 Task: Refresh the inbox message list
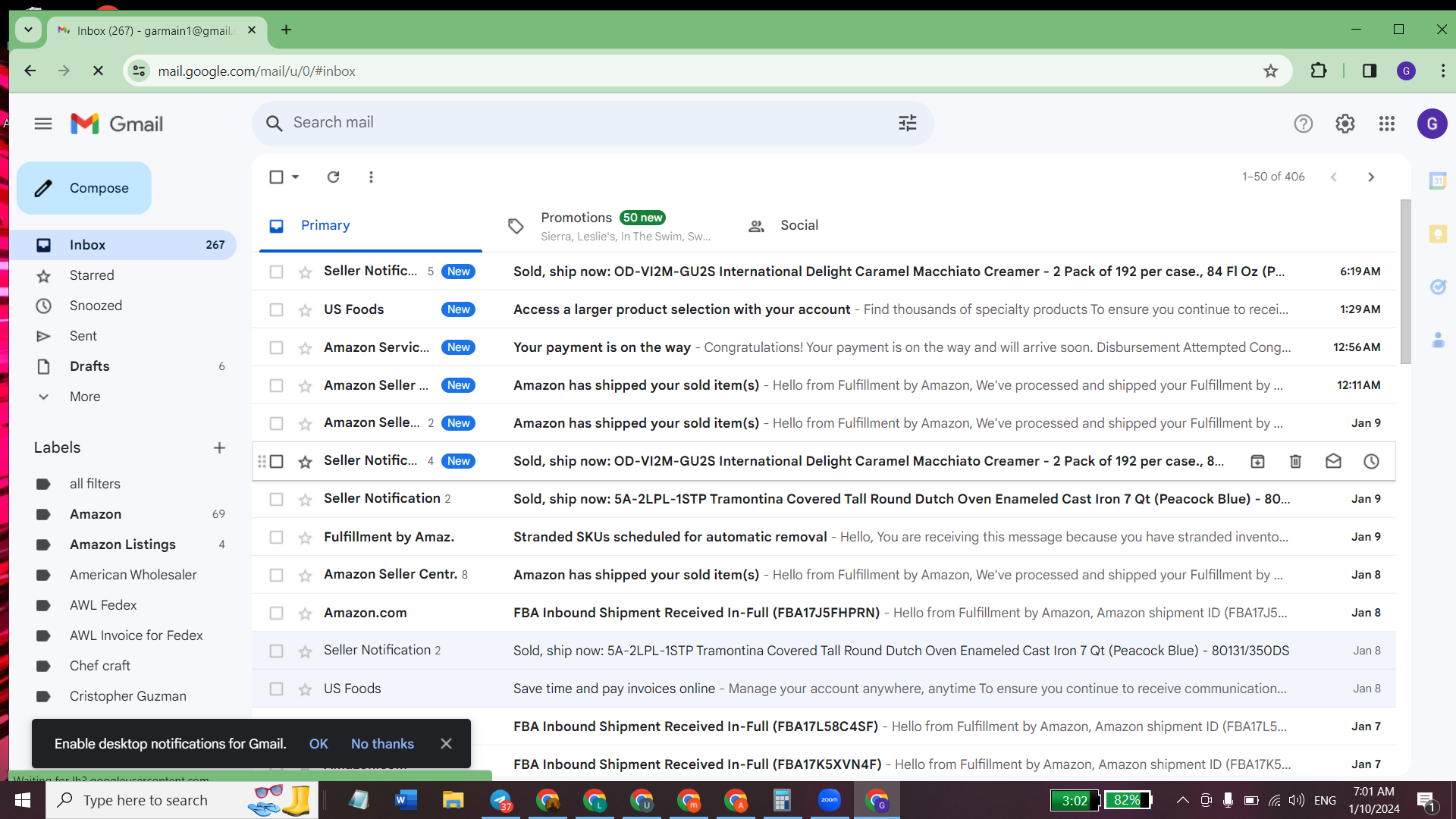(333, 177)
